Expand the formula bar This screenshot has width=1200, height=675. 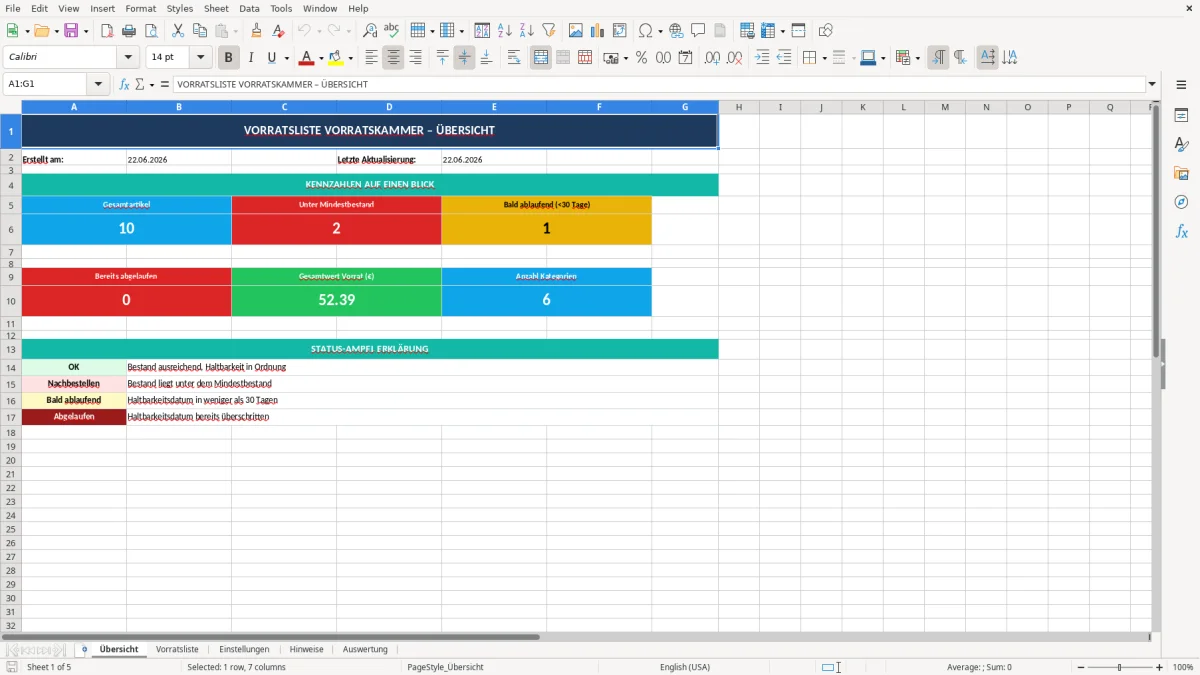pos(1152,85)
